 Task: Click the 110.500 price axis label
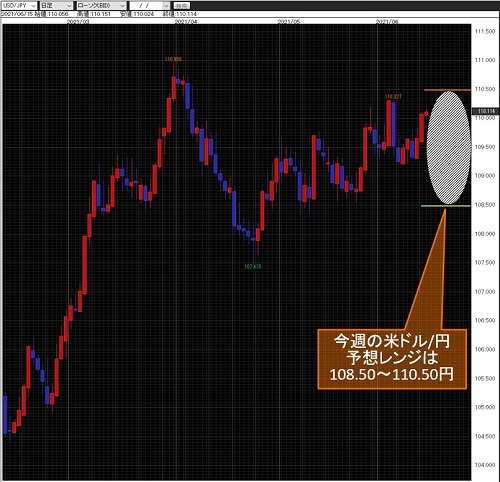click(485, 89)
